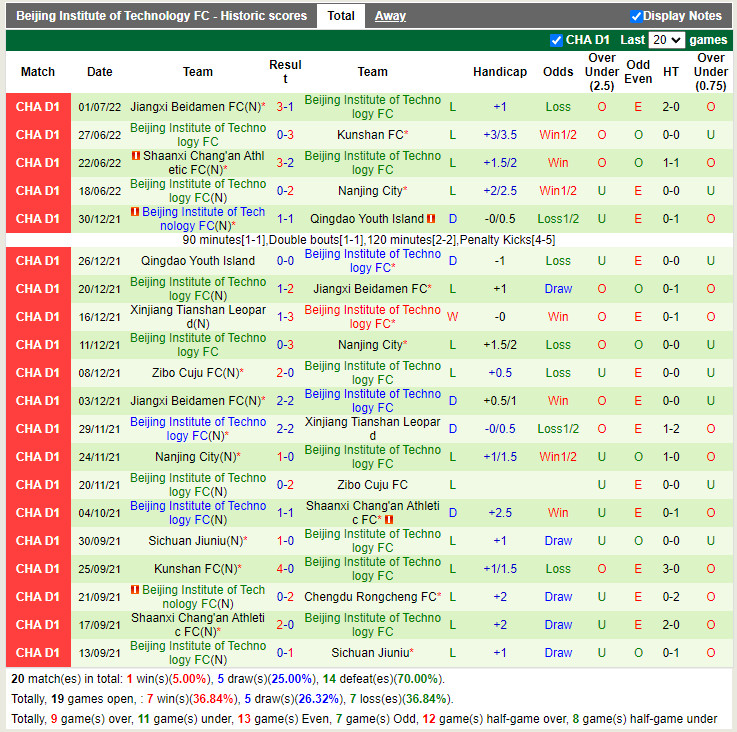737x732 pixels.
Task: Click the 0-3 score on 27/06/22
Action: point(285,135)
